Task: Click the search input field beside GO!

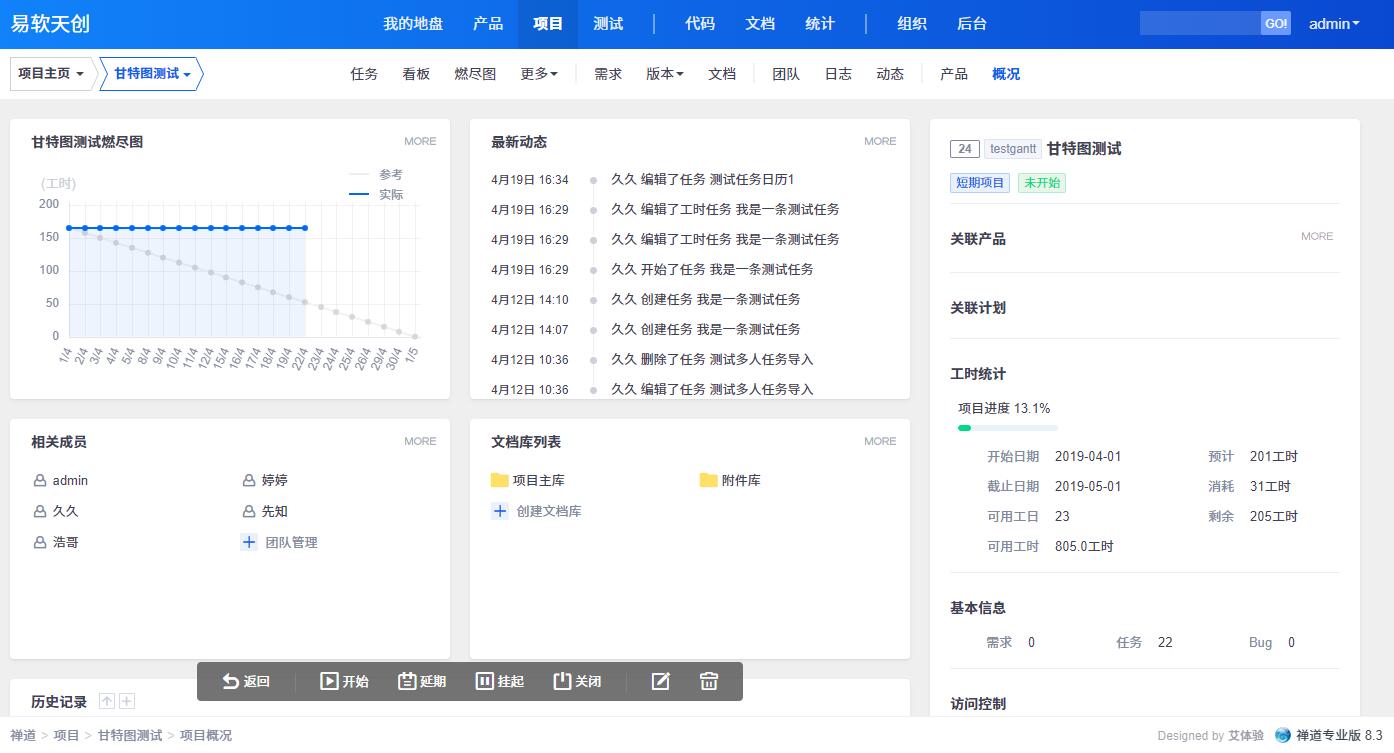Action: pyautogui.click(x=1200, y=24)
